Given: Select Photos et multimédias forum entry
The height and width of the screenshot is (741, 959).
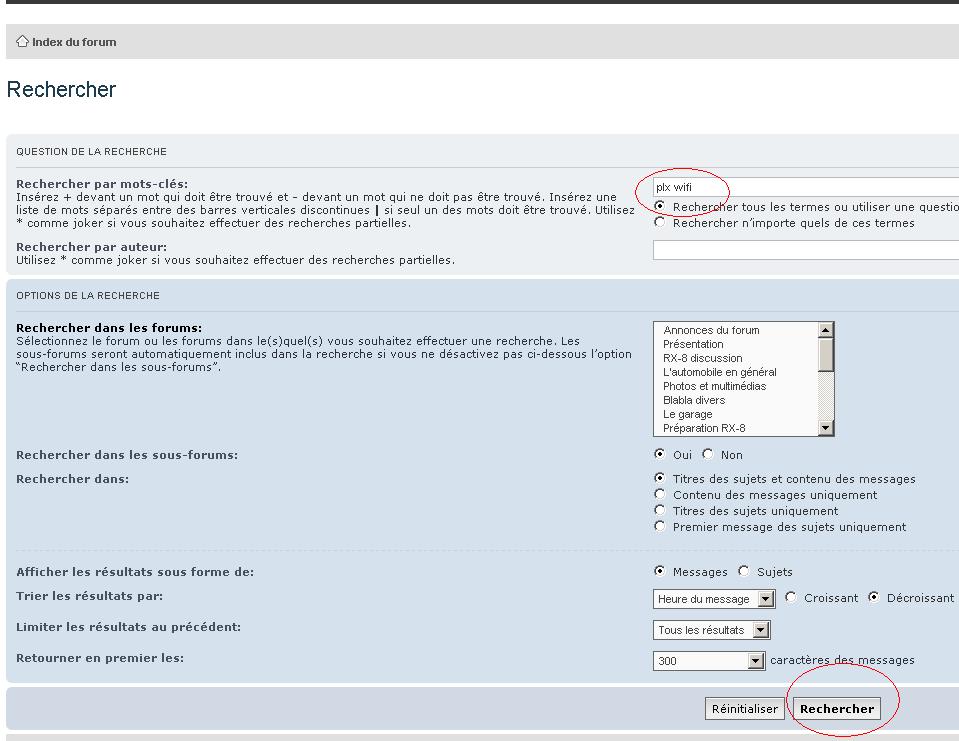Looking at the screenshot, I should tap(714, 386).
